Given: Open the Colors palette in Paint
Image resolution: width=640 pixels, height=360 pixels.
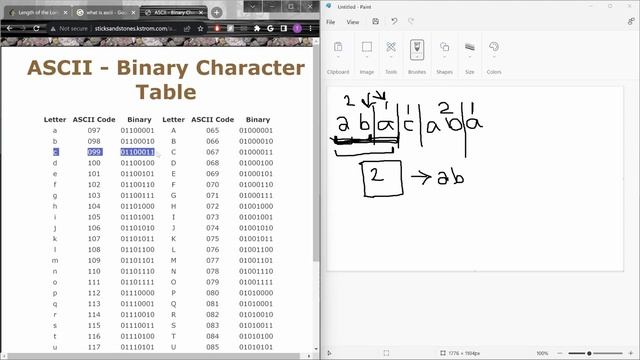Looking at the screenshot, I should pyautogui.click(x=494, y=47).
